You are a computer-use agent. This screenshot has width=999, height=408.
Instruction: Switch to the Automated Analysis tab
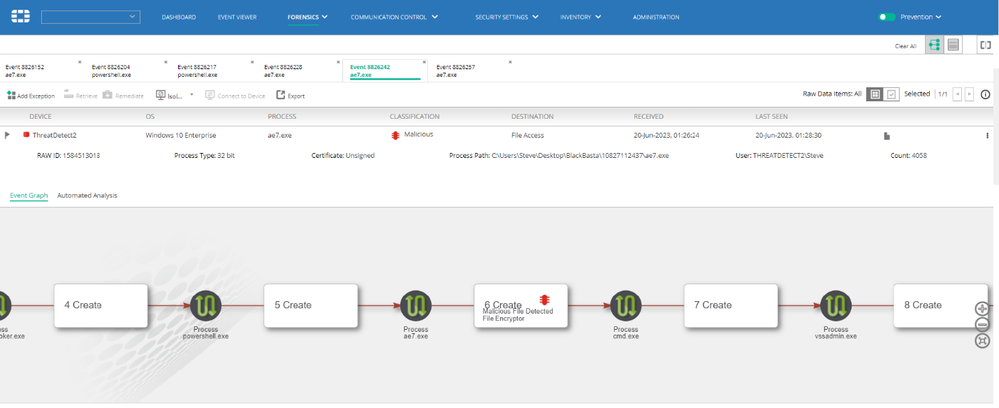click(87, 196)
